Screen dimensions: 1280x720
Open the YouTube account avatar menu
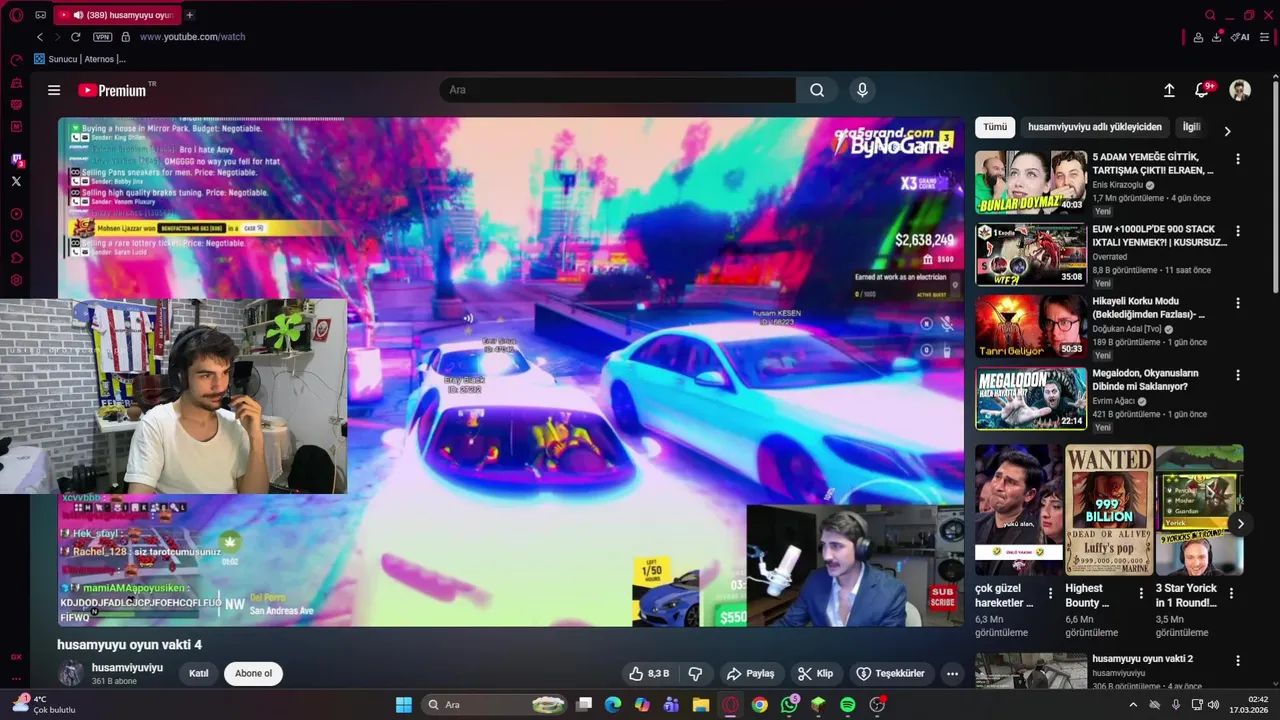1240,90
